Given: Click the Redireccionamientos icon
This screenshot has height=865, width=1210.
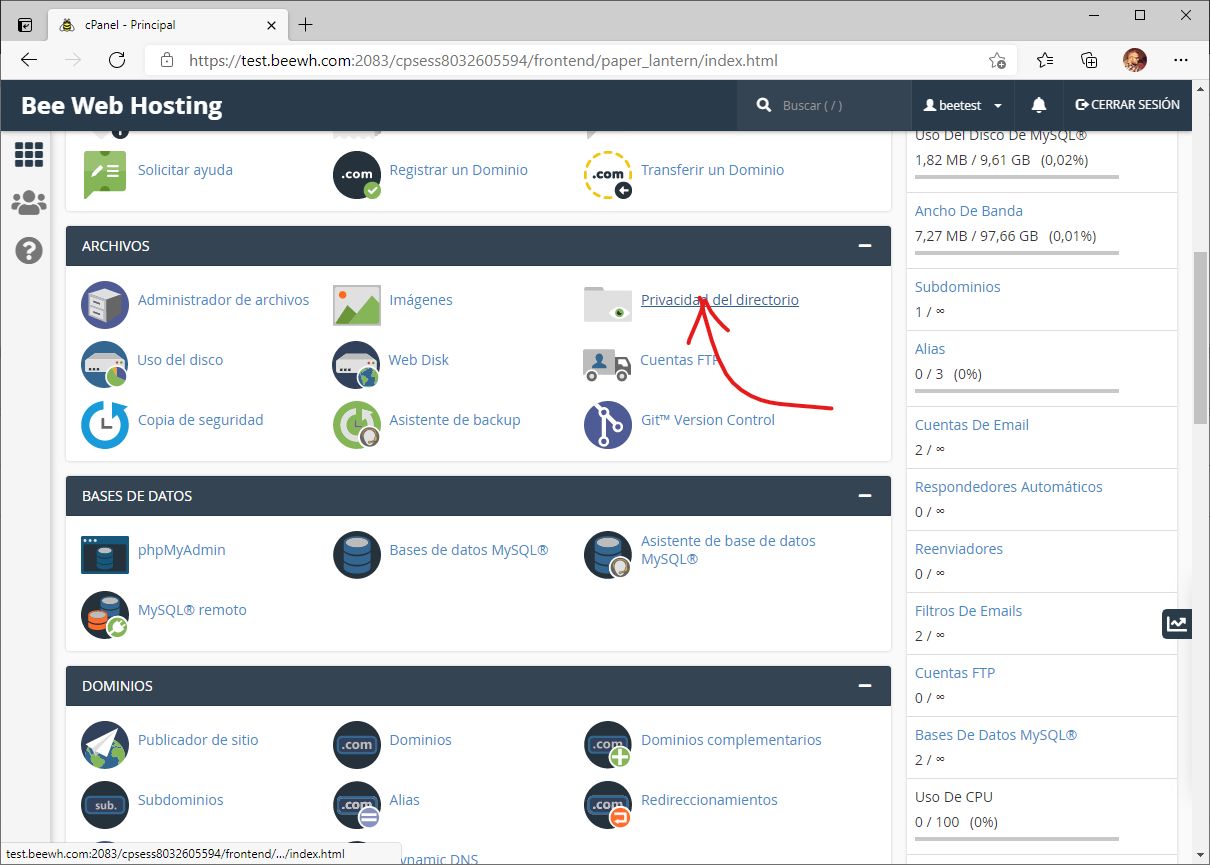Looking at the screenshot, I should pos(608,805).
